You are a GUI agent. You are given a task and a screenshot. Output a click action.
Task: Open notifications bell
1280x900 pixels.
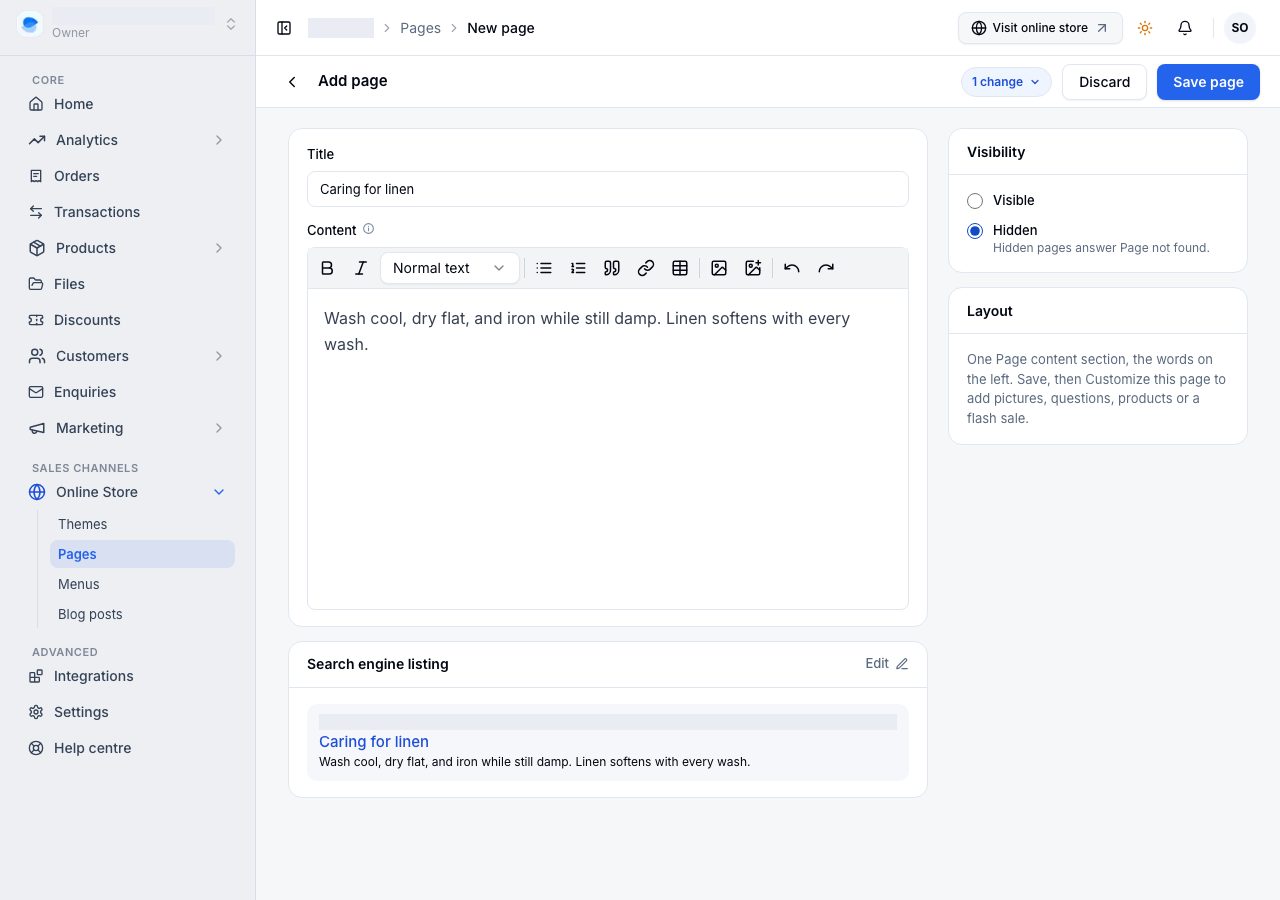click(x=1185, y=28)
